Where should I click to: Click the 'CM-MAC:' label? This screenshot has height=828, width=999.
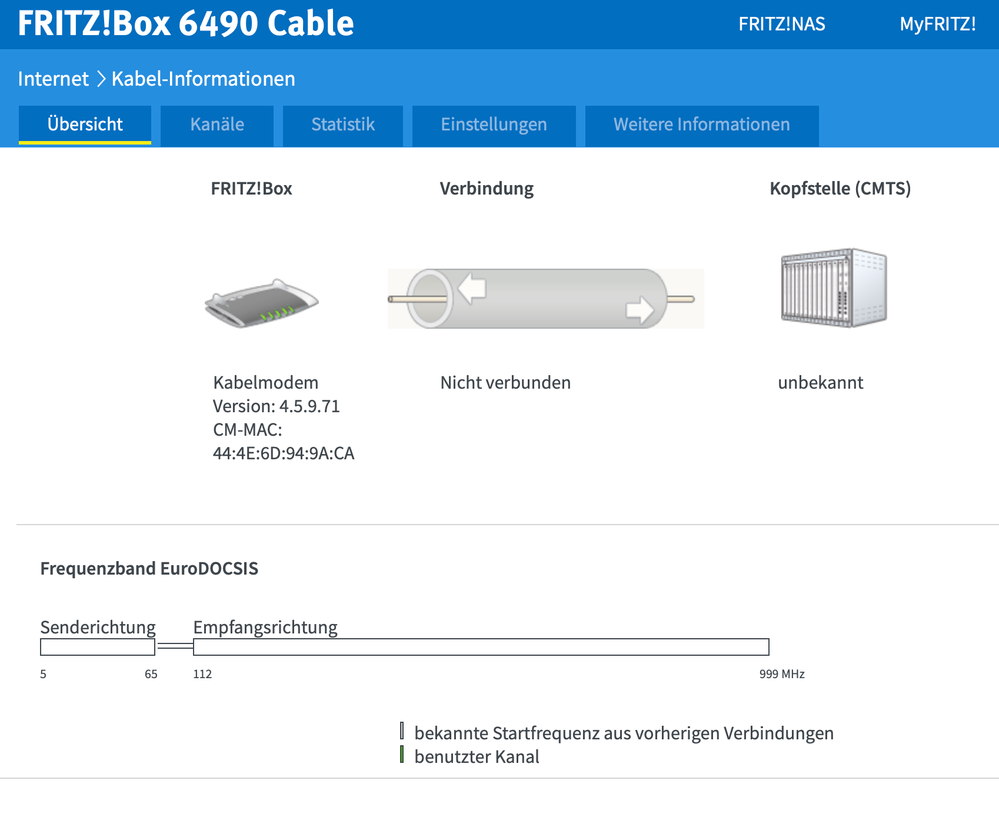(247, 430)
